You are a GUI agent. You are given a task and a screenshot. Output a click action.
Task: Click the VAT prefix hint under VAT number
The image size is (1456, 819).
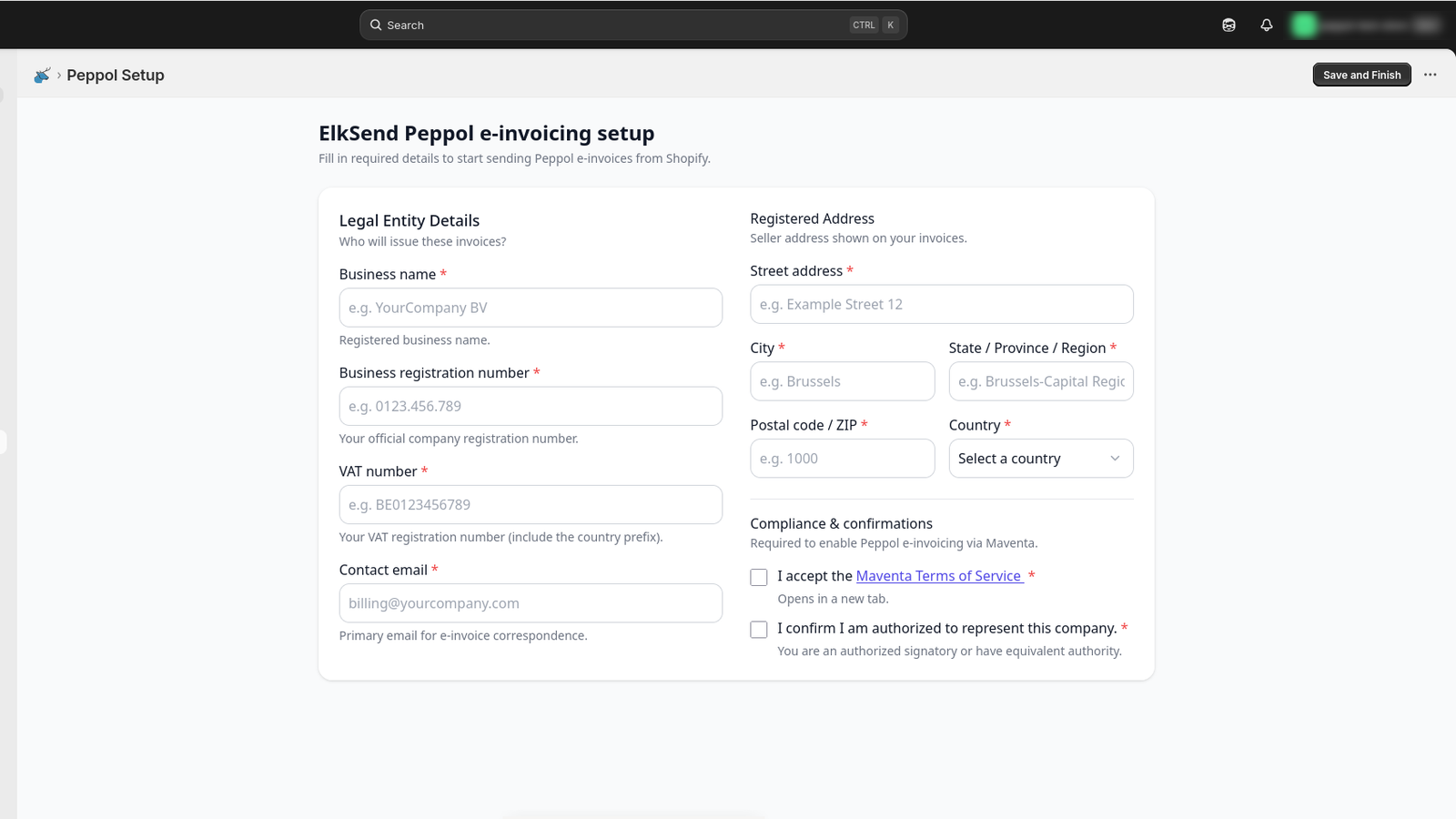[500, 537]
